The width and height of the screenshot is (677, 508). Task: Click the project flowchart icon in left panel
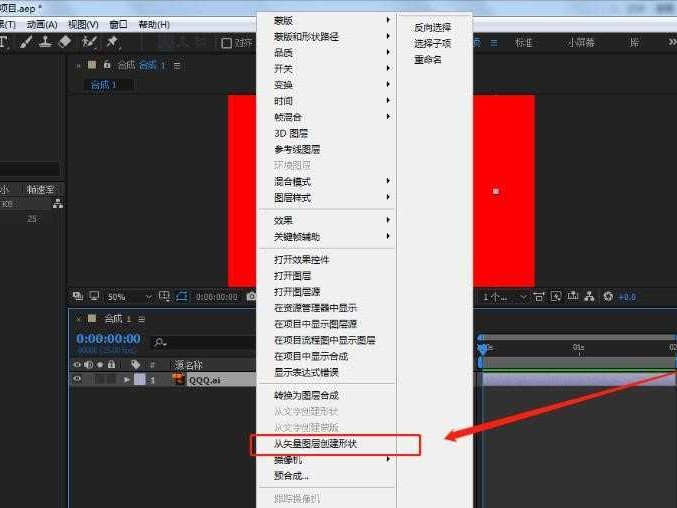click(x=58, y=204)
